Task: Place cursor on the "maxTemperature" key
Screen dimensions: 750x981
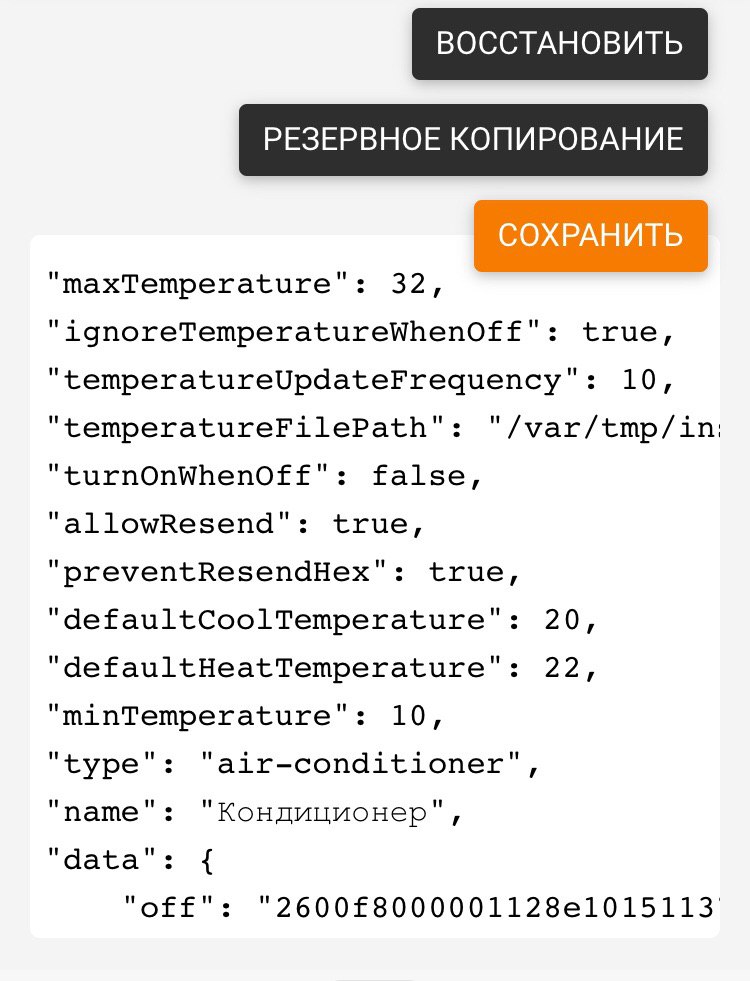Action: [189, 284]
